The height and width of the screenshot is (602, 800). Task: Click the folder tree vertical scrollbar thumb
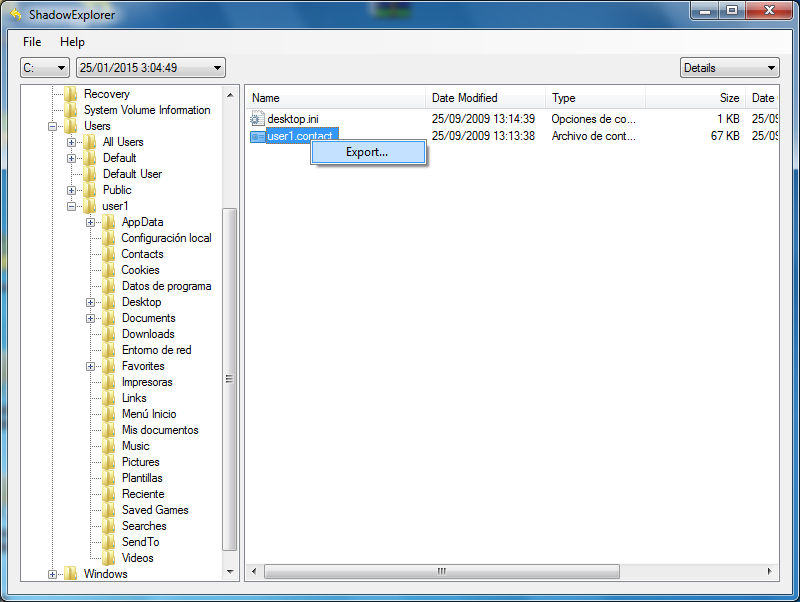click(230, 379)
